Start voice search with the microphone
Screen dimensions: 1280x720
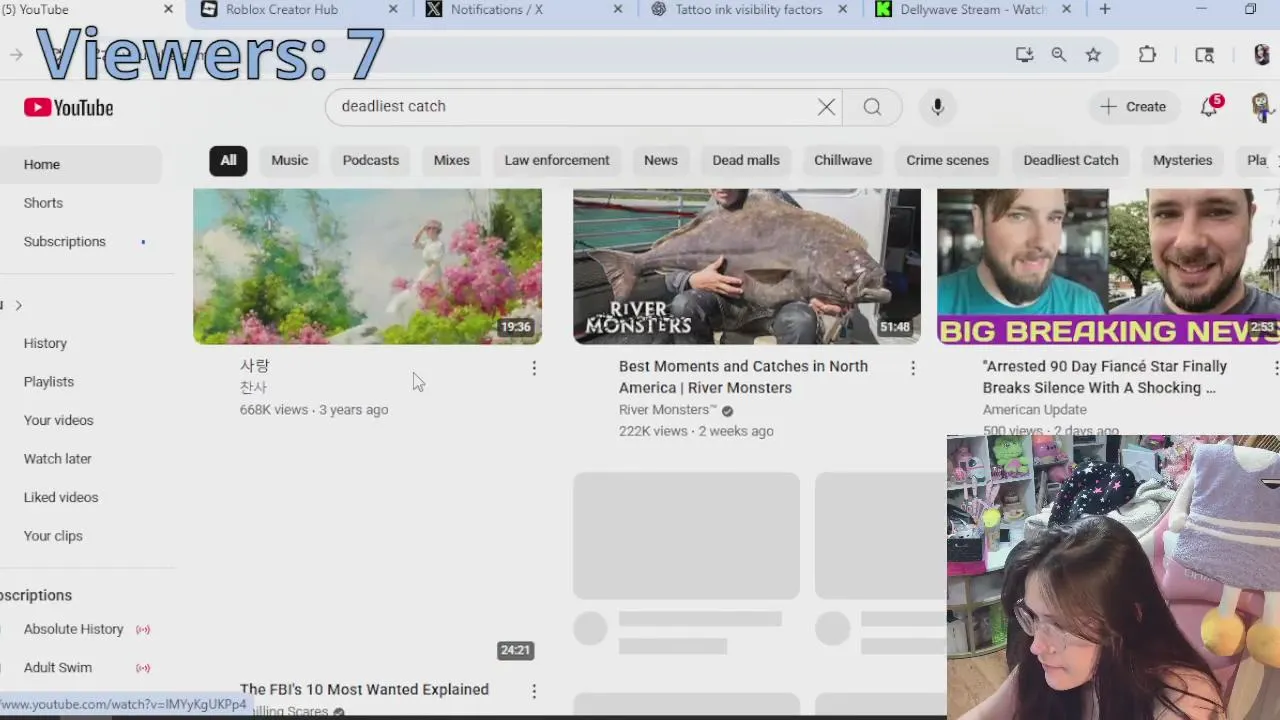937,107
